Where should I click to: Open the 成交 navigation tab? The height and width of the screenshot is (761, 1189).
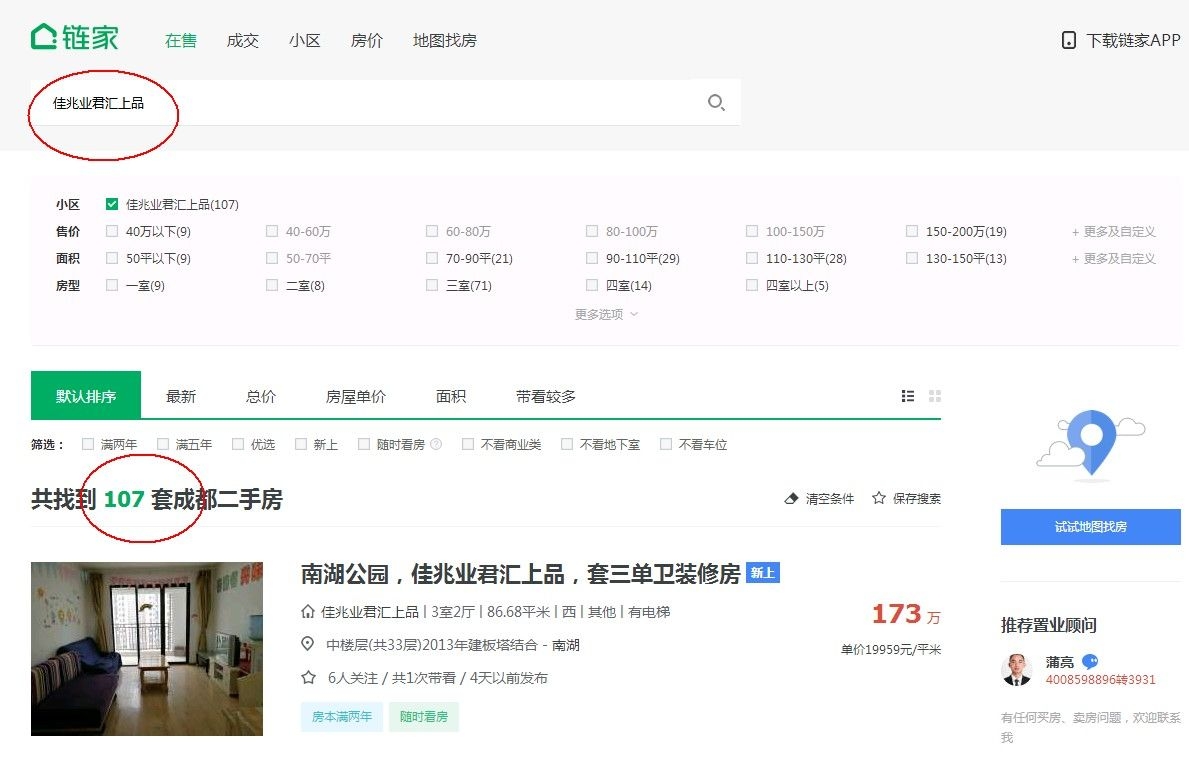[x=243, y=40]
